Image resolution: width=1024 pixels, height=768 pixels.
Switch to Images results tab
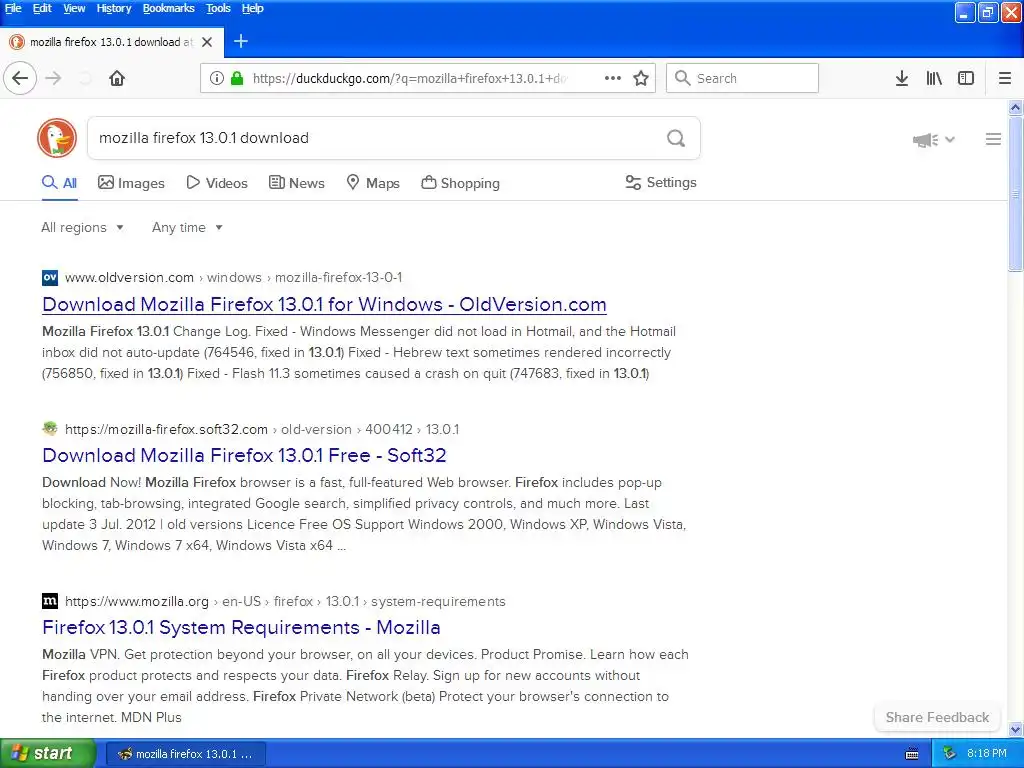pyautogui.click(x=131, y=183)
